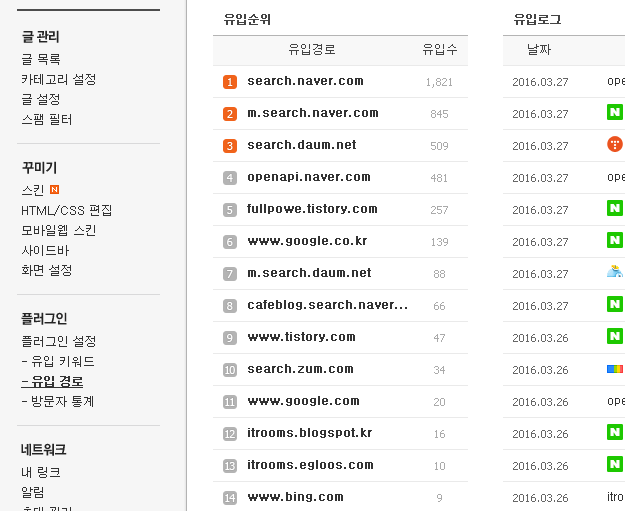Click rank 1 orange badge
This screenshot has width=625, height=511.
(230, 82)
